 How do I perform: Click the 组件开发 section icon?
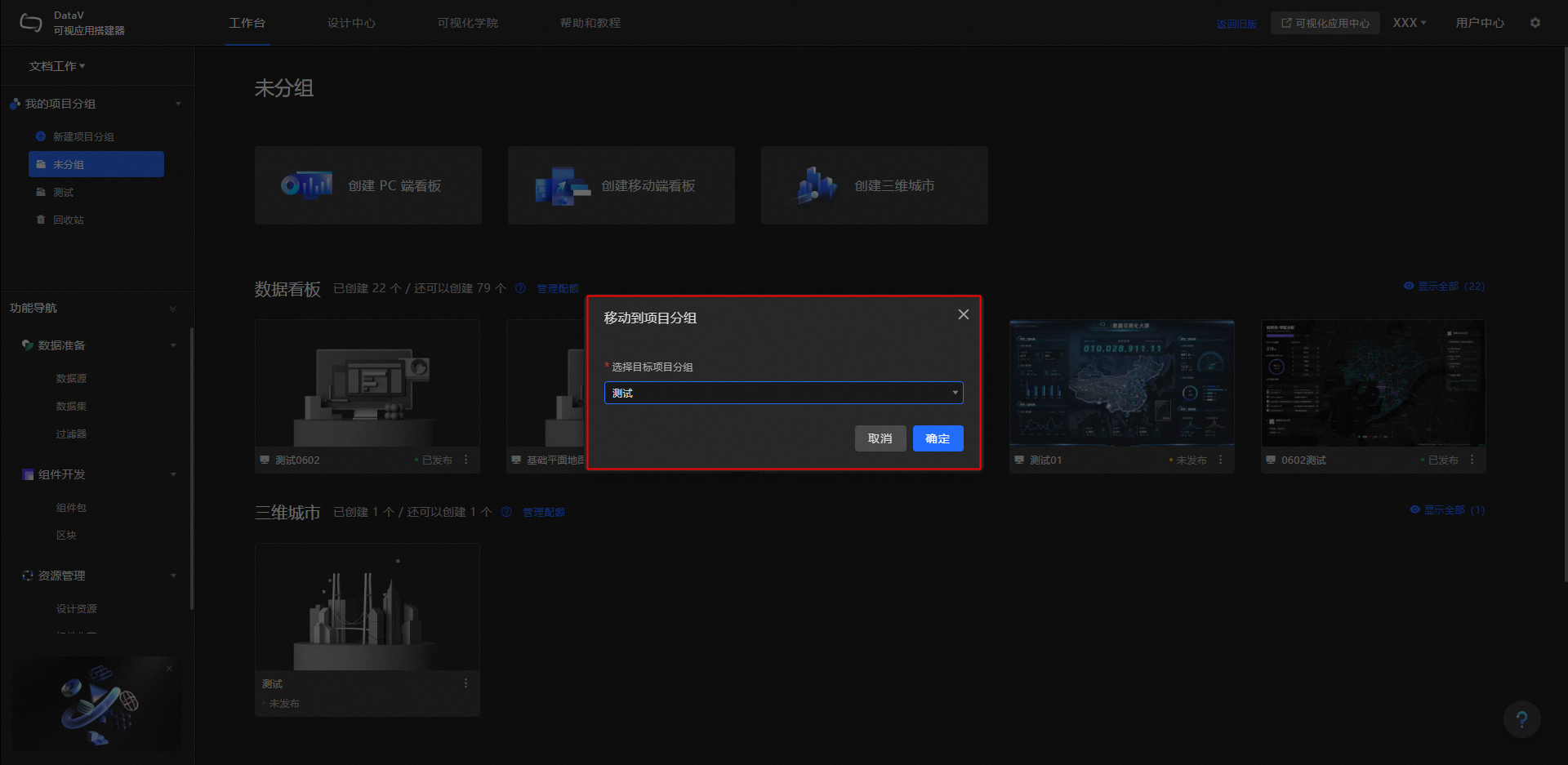pyautogui.click(x=28, y=474)
